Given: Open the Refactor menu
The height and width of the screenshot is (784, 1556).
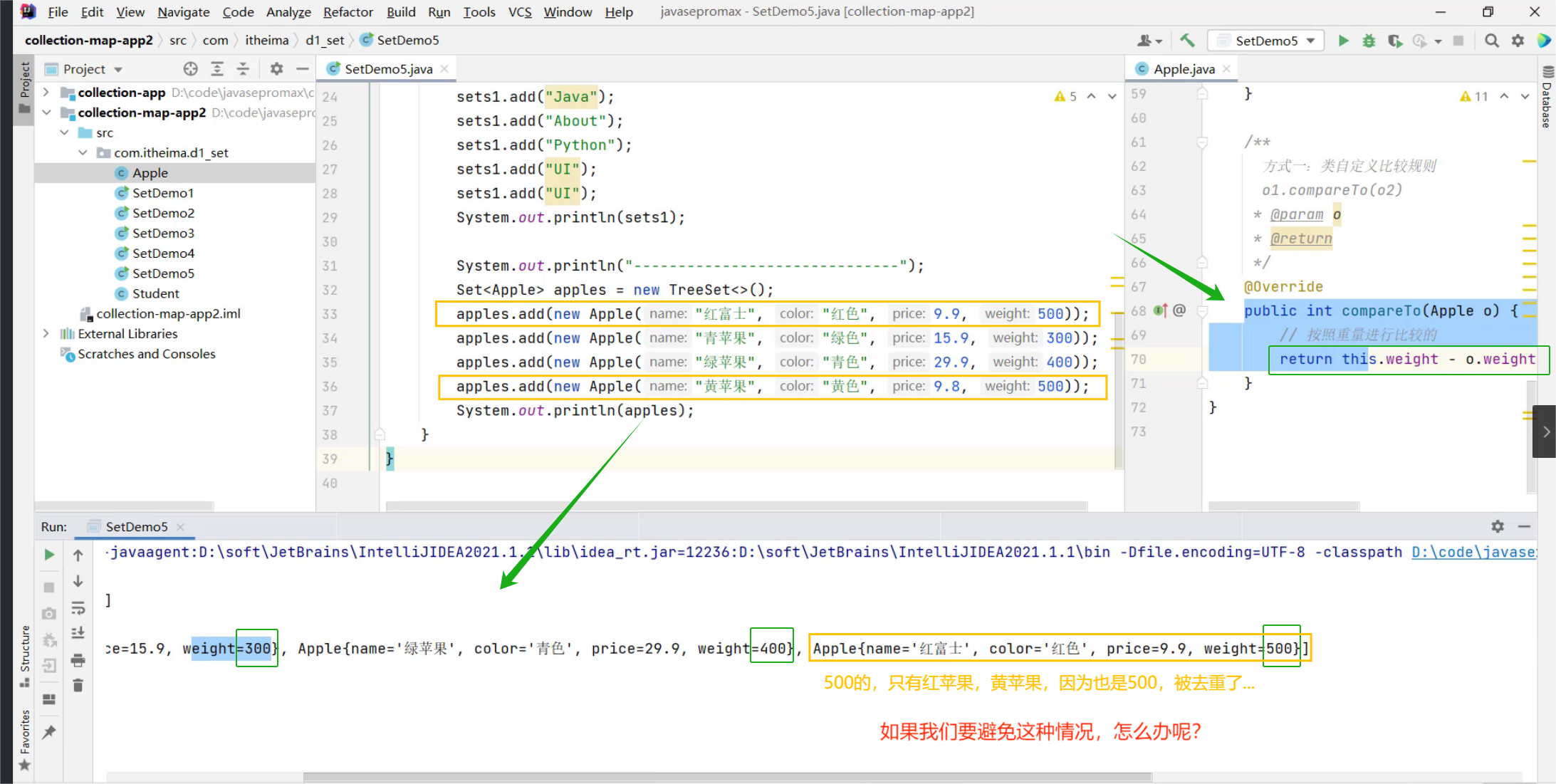Looking at the screenshot, I should pyautogui.click(x=348, y=12).
